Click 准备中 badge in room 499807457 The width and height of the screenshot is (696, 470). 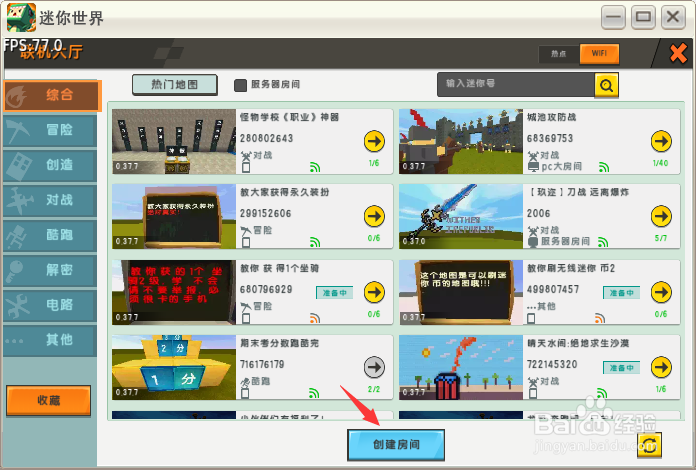pyautogui.click(x=621, y=293)
